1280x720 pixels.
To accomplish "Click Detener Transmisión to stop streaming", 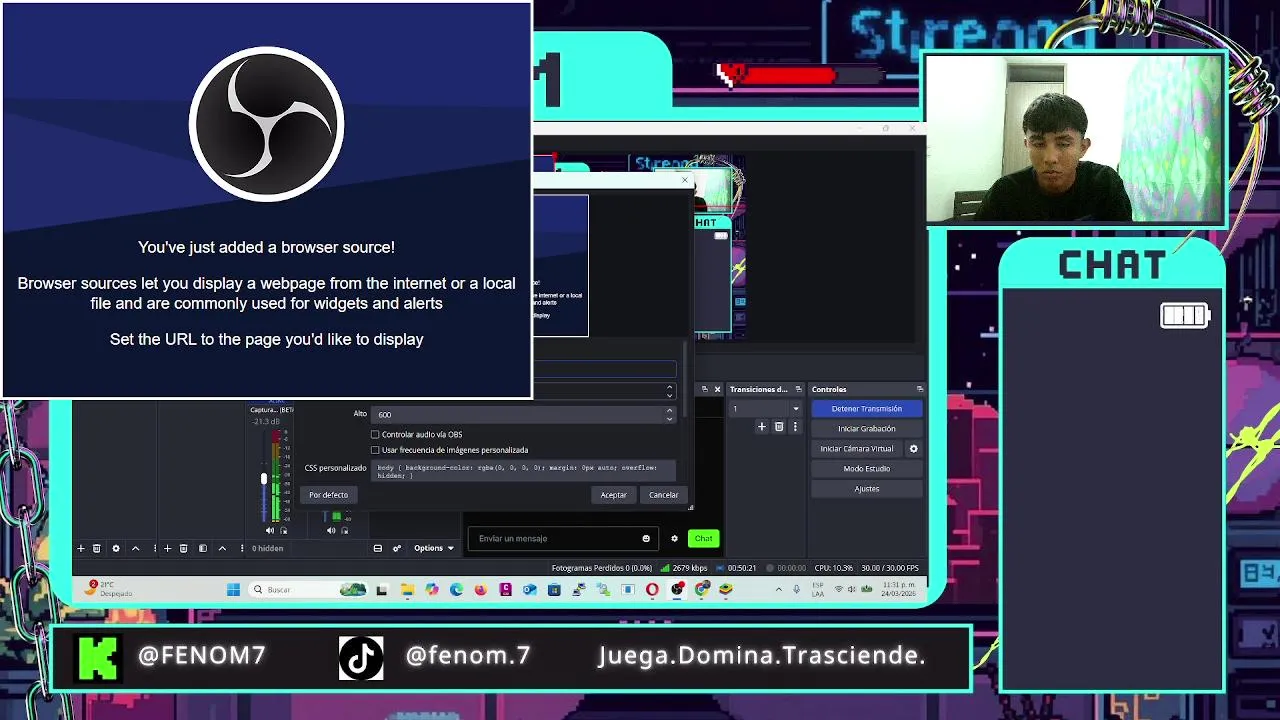I will pos(866,409).
